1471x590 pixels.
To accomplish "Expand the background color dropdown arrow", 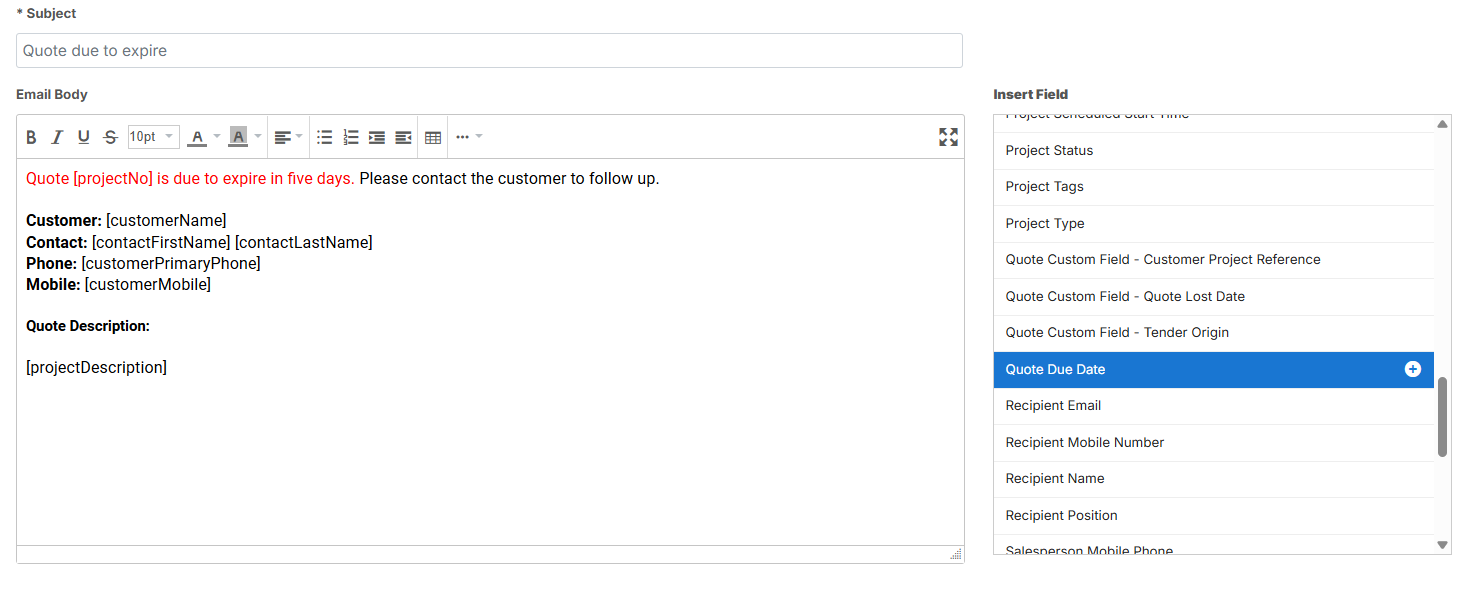I will 258,137.
